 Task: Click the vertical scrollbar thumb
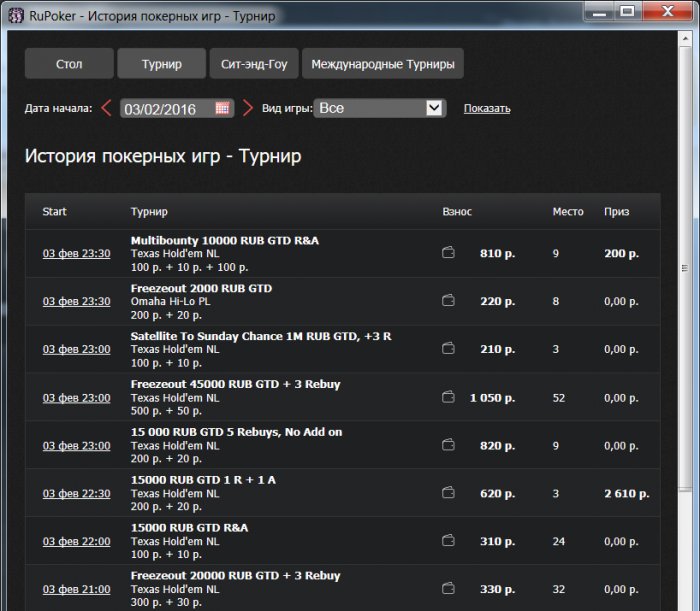[x=684, y=268]
